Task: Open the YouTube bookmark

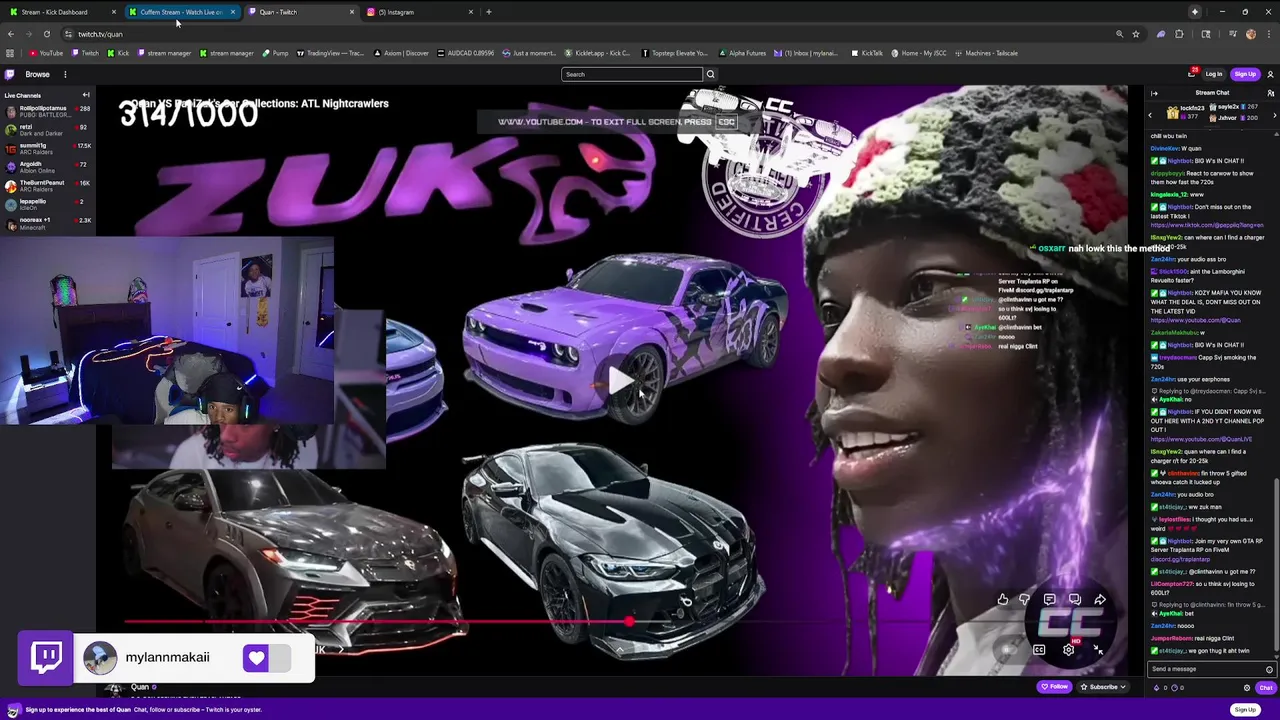Action: pos(46,53)
